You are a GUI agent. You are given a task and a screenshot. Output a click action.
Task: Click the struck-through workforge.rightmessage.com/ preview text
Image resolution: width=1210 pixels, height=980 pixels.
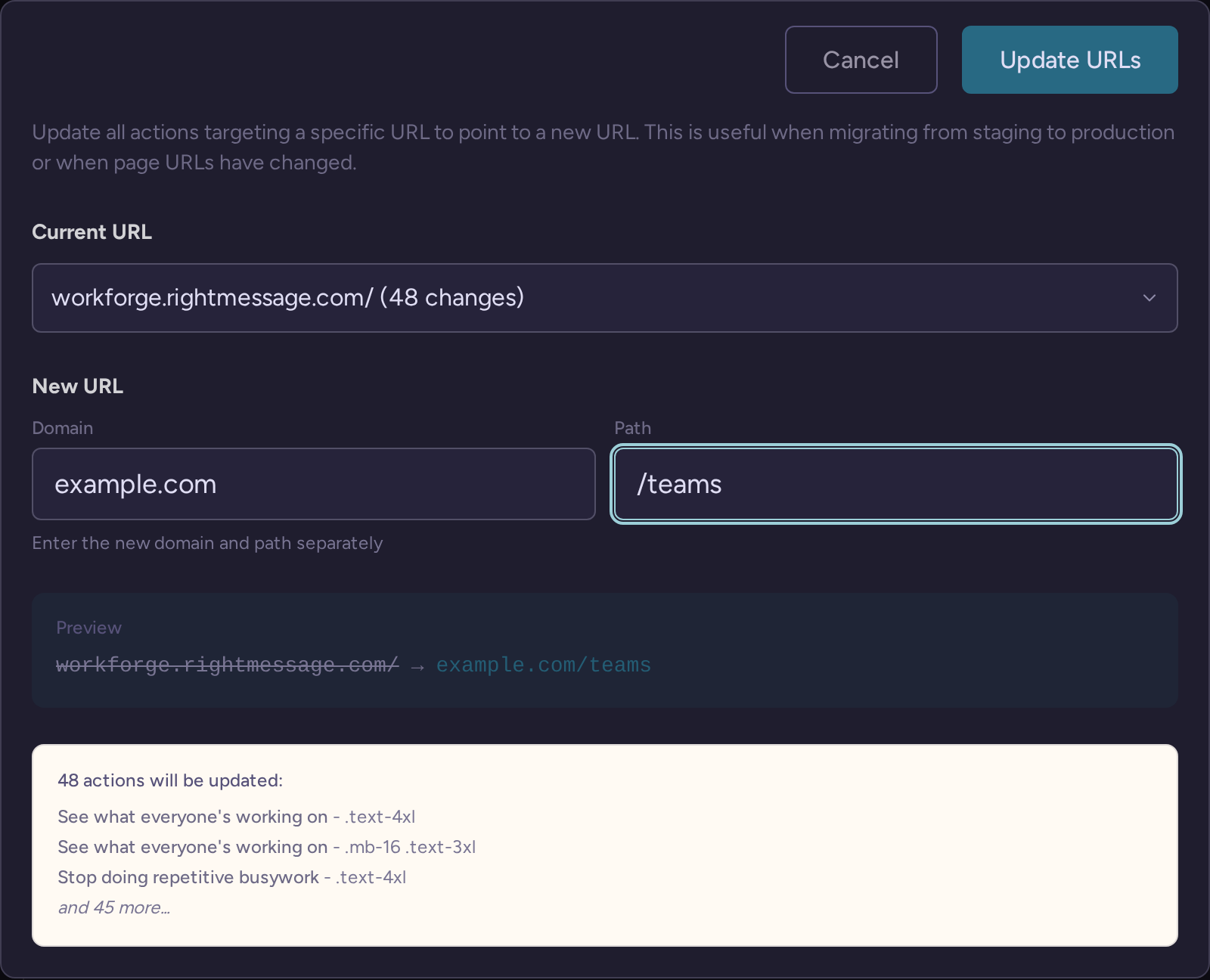coord(227,665)
